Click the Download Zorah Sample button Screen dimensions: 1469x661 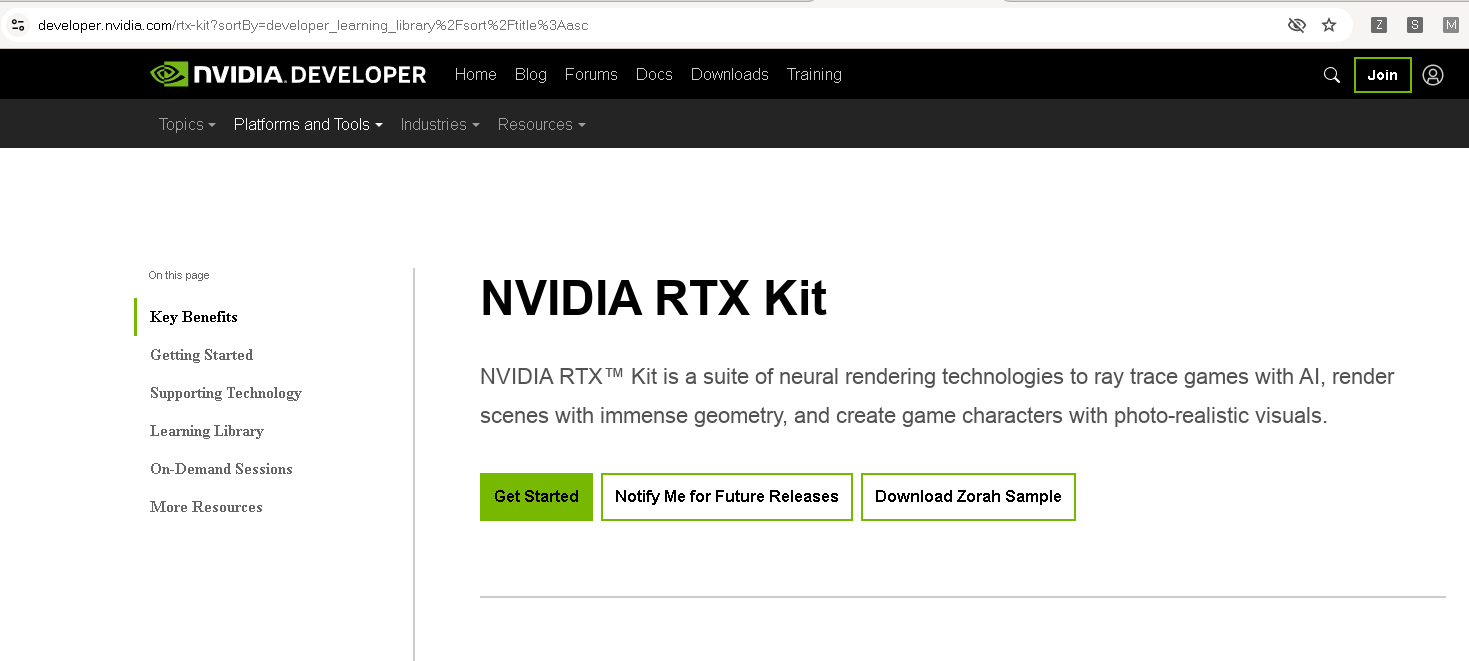click(967, 496)
